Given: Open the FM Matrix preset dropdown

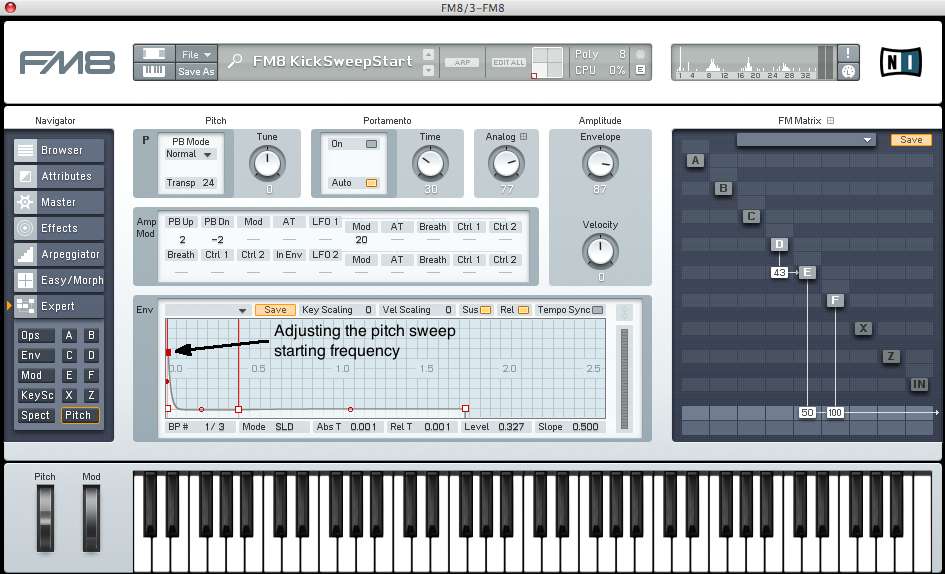Looking at the screenshot, I should pyautogui.click(x=806, y=140).
